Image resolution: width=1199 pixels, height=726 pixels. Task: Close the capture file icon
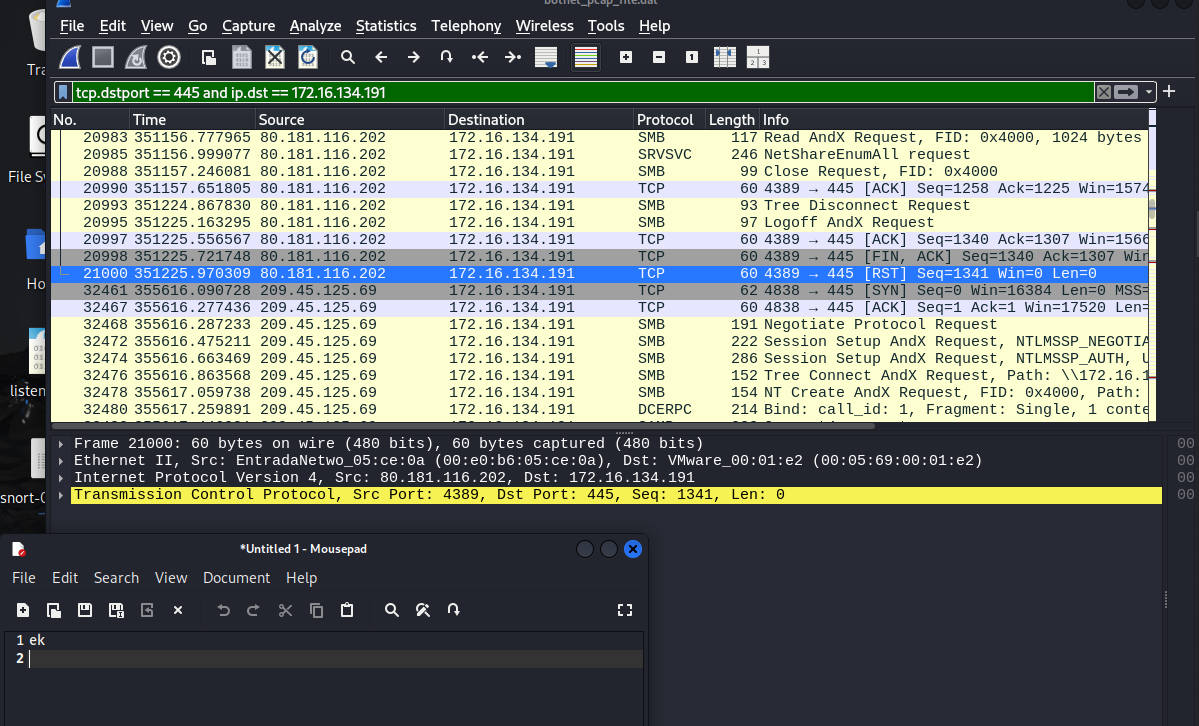[x=275, y=57]
